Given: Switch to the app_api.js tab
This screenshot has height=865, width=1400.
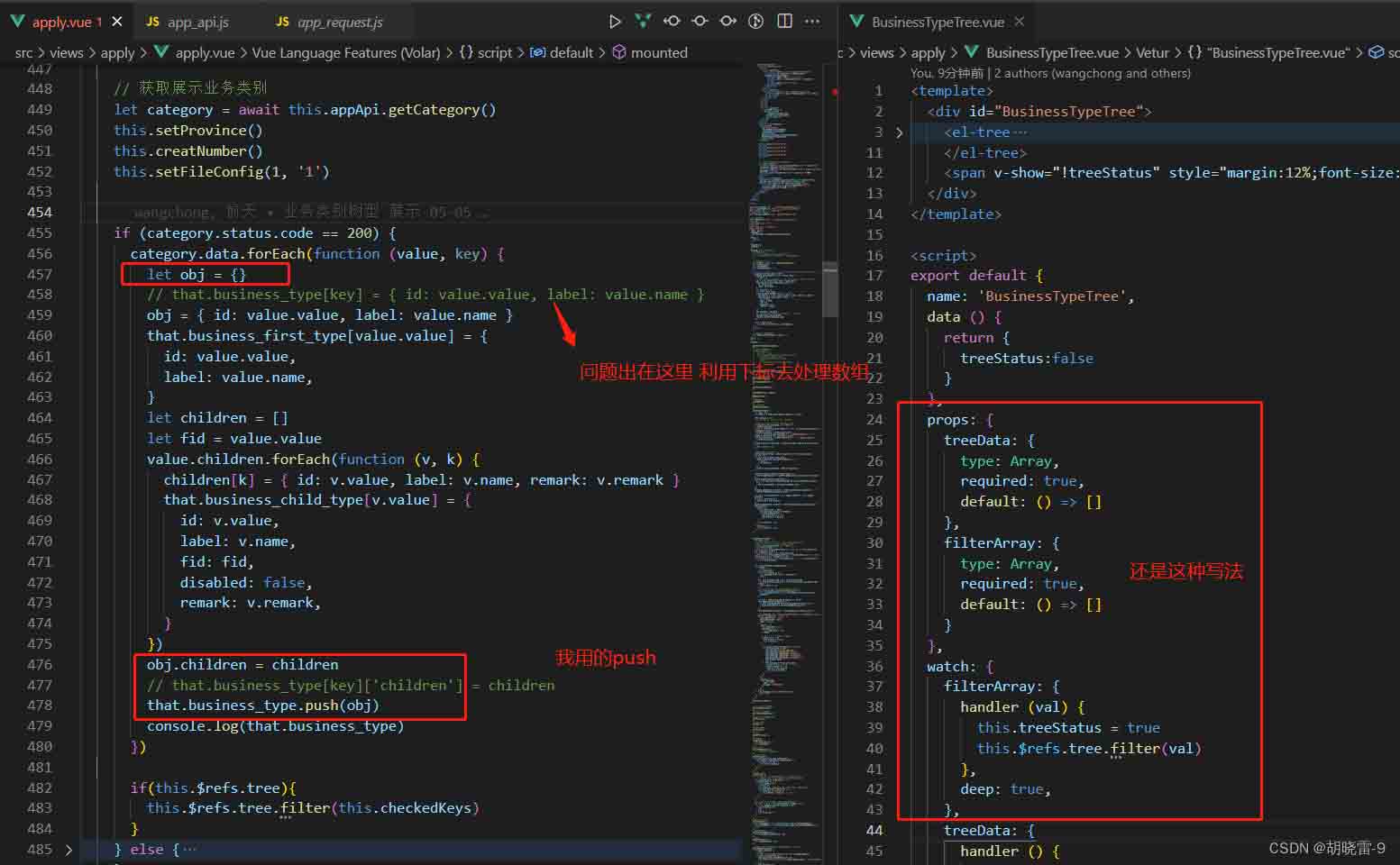Looking at the screenshot, I should [x=197, y=22].
